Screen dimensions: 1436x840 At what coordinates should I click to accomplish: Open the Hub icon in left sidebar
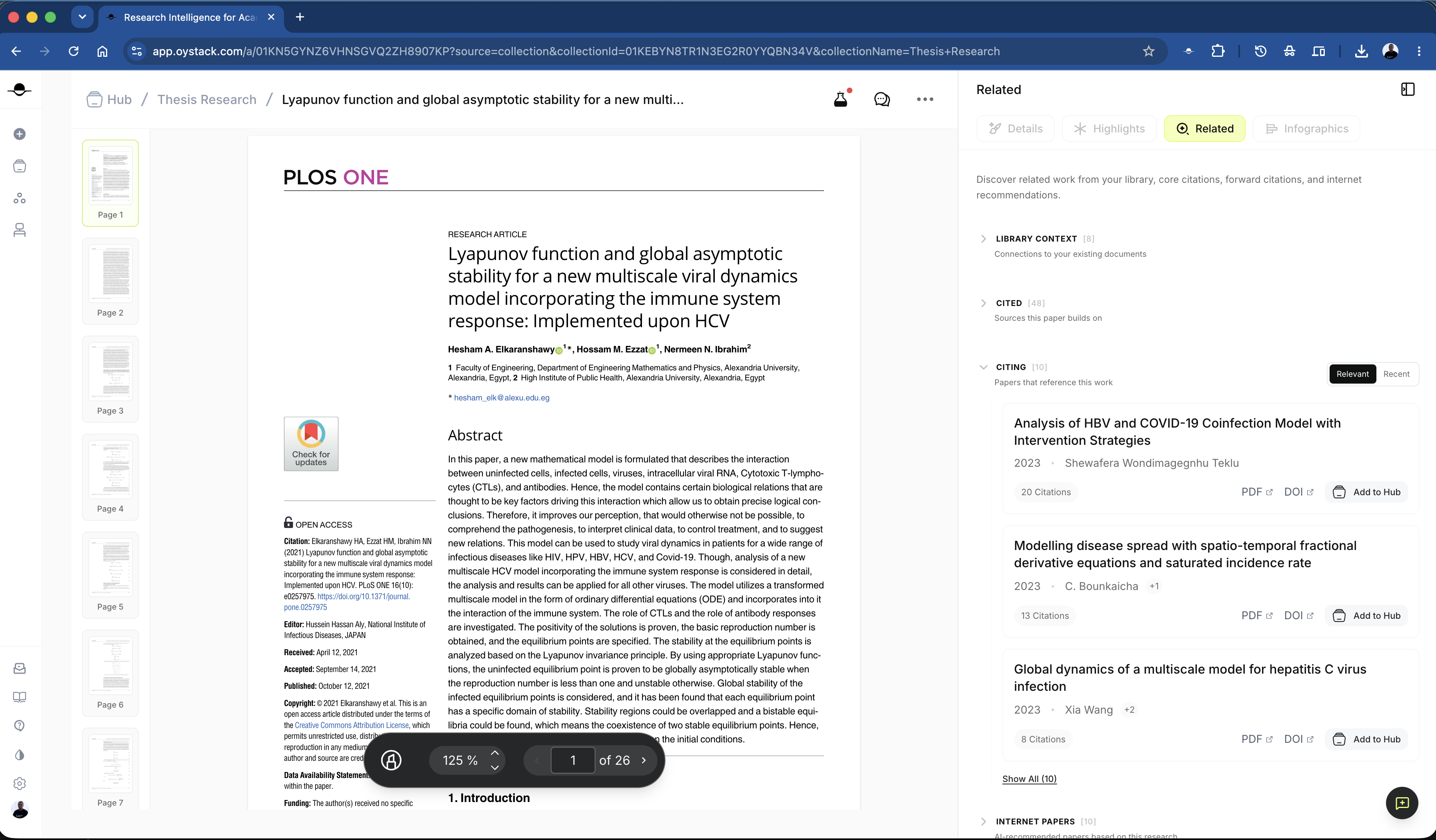[20, 166]
